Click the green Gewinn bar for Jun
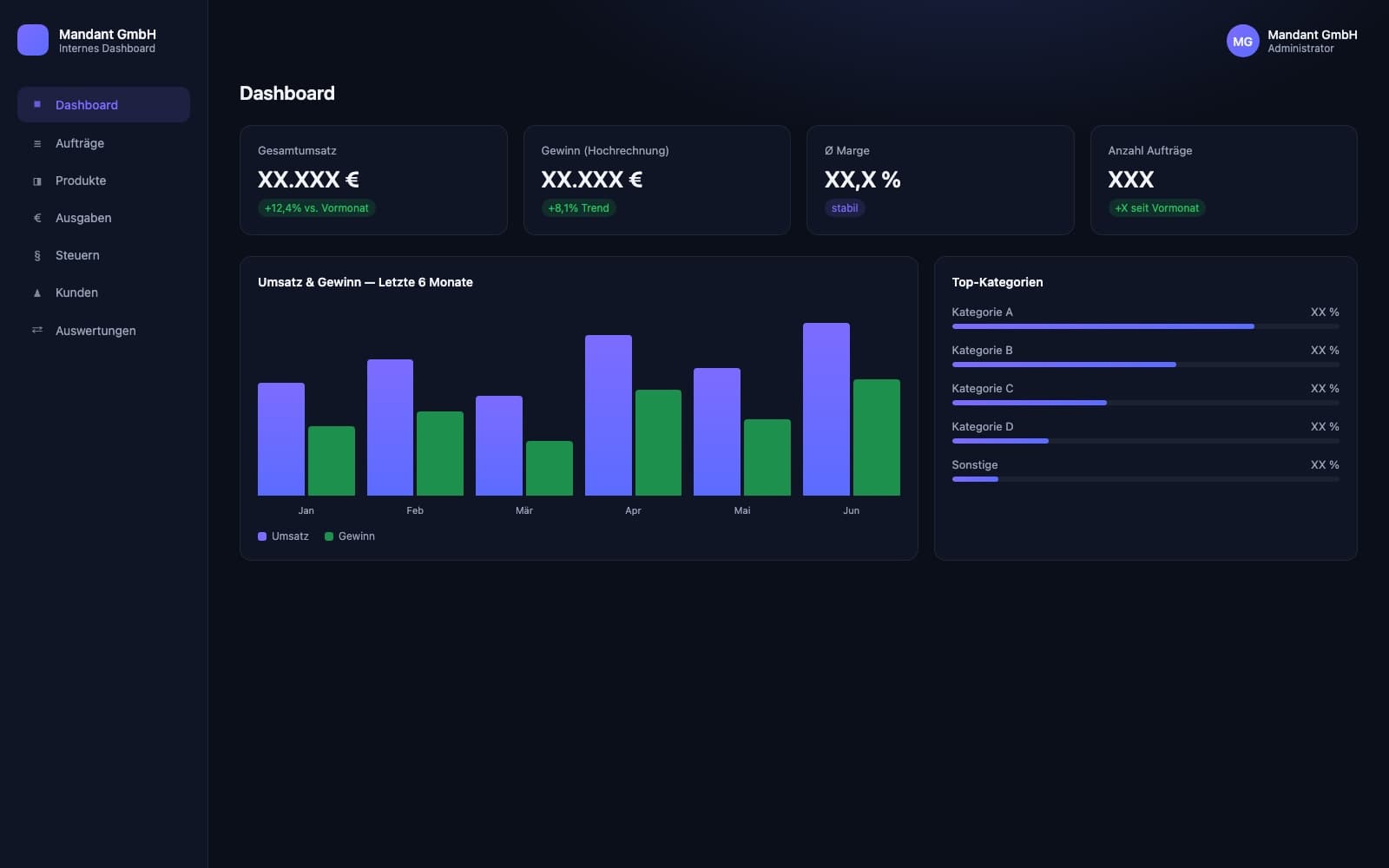1389x868 pixels. pos(877,437)
